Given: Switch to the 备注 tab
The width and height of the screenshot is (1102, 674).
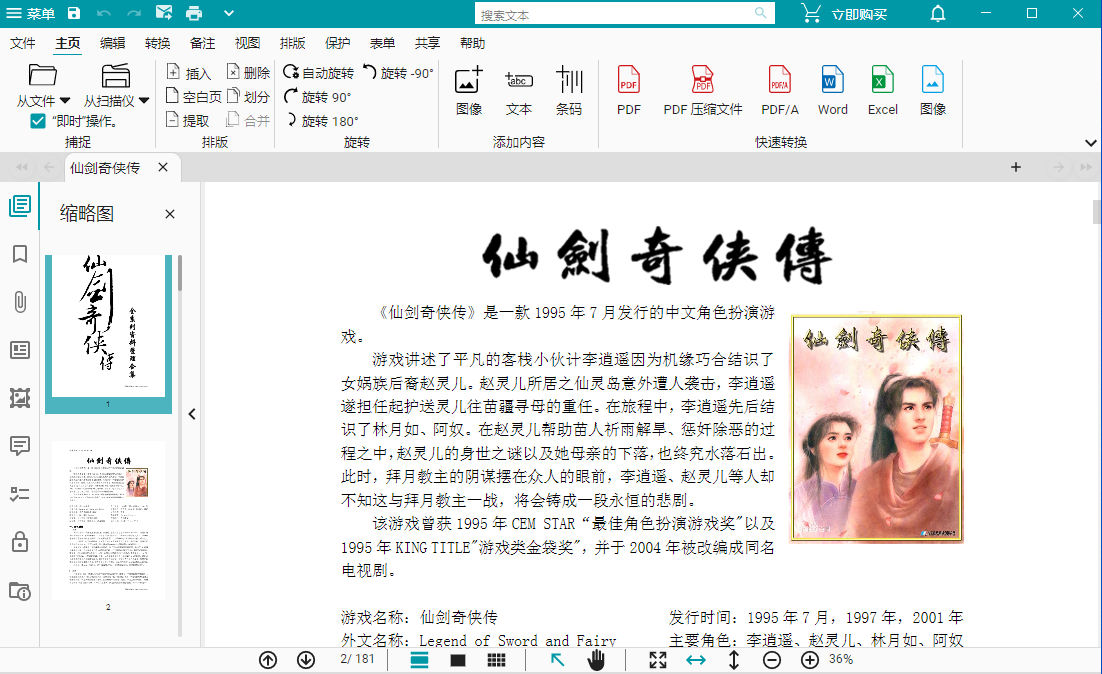Looking at the screenshot, I should pos(202,44).
